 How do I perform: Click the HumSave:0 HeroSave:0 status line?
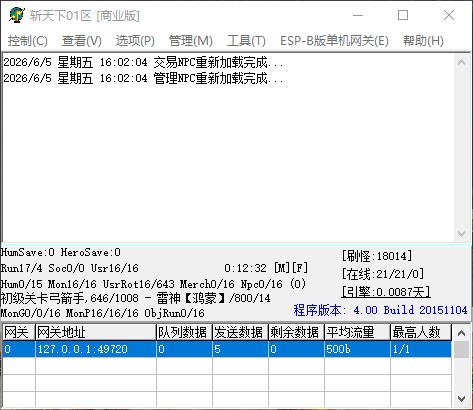tap(61, 252)
